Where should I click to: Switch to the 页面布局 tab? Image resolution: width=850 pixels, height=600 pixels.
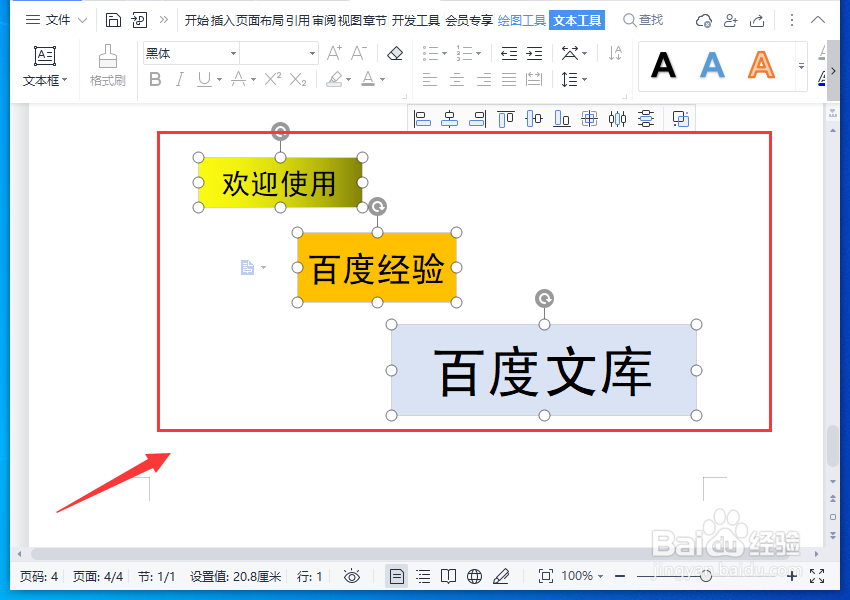click(260, 21)
